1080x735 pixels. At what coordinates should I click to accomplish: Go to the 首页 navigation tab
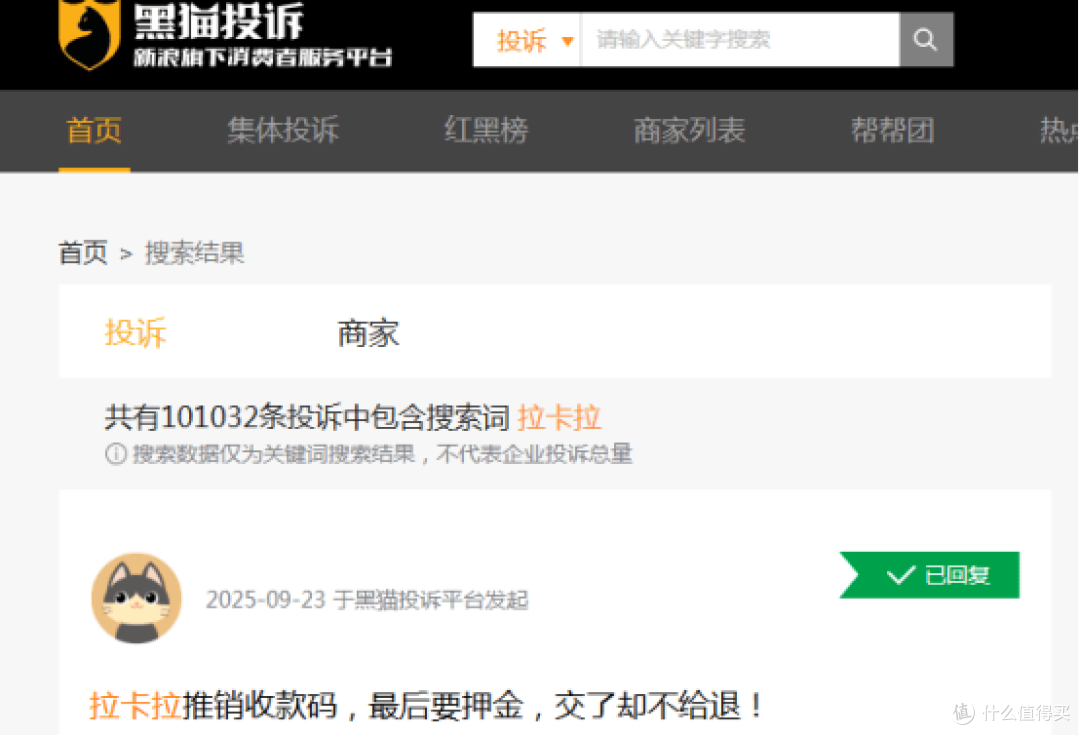[x=94, y=131]
